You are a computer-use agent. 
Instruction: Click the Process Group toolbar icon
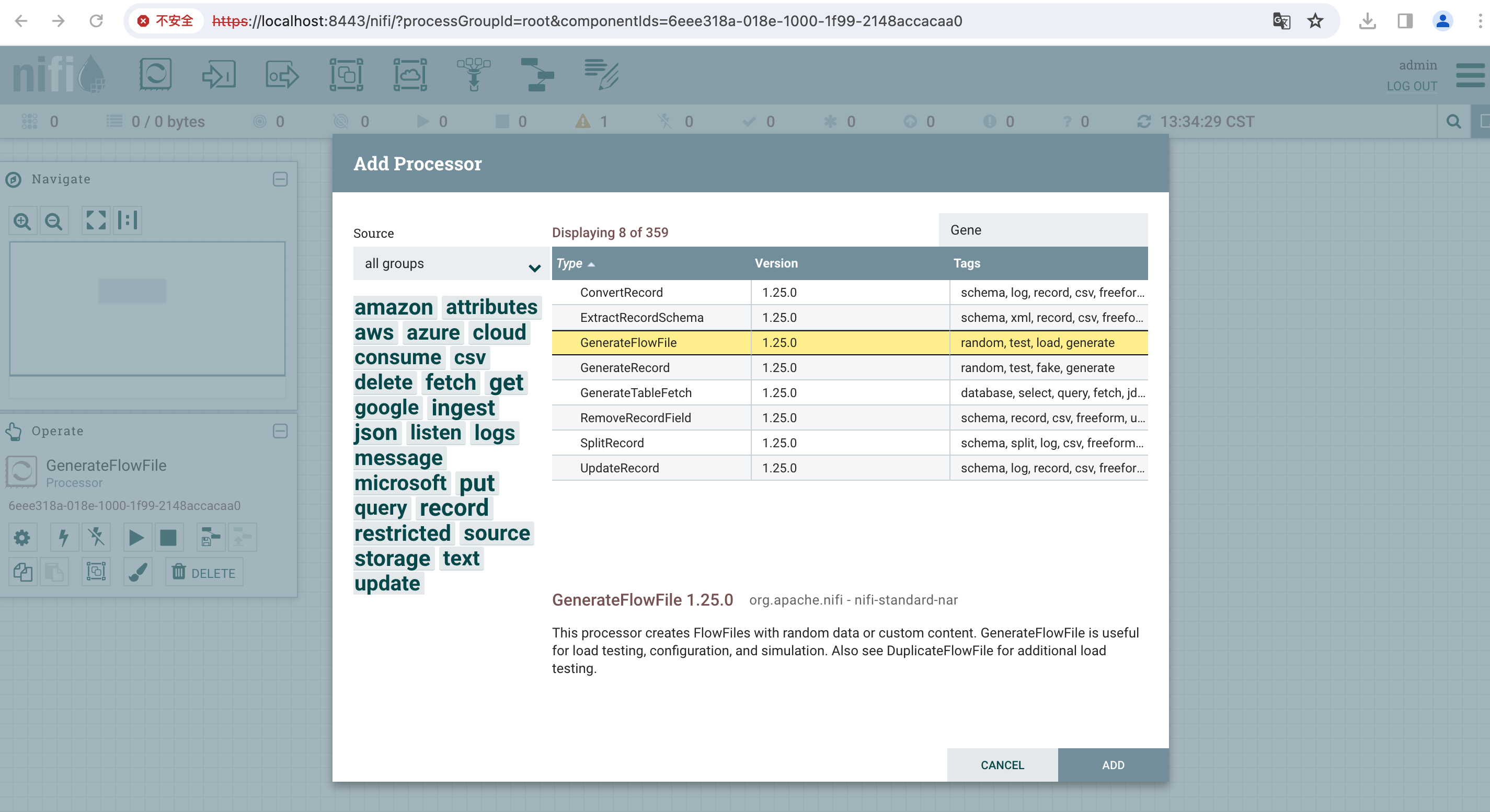click(347, 75)
